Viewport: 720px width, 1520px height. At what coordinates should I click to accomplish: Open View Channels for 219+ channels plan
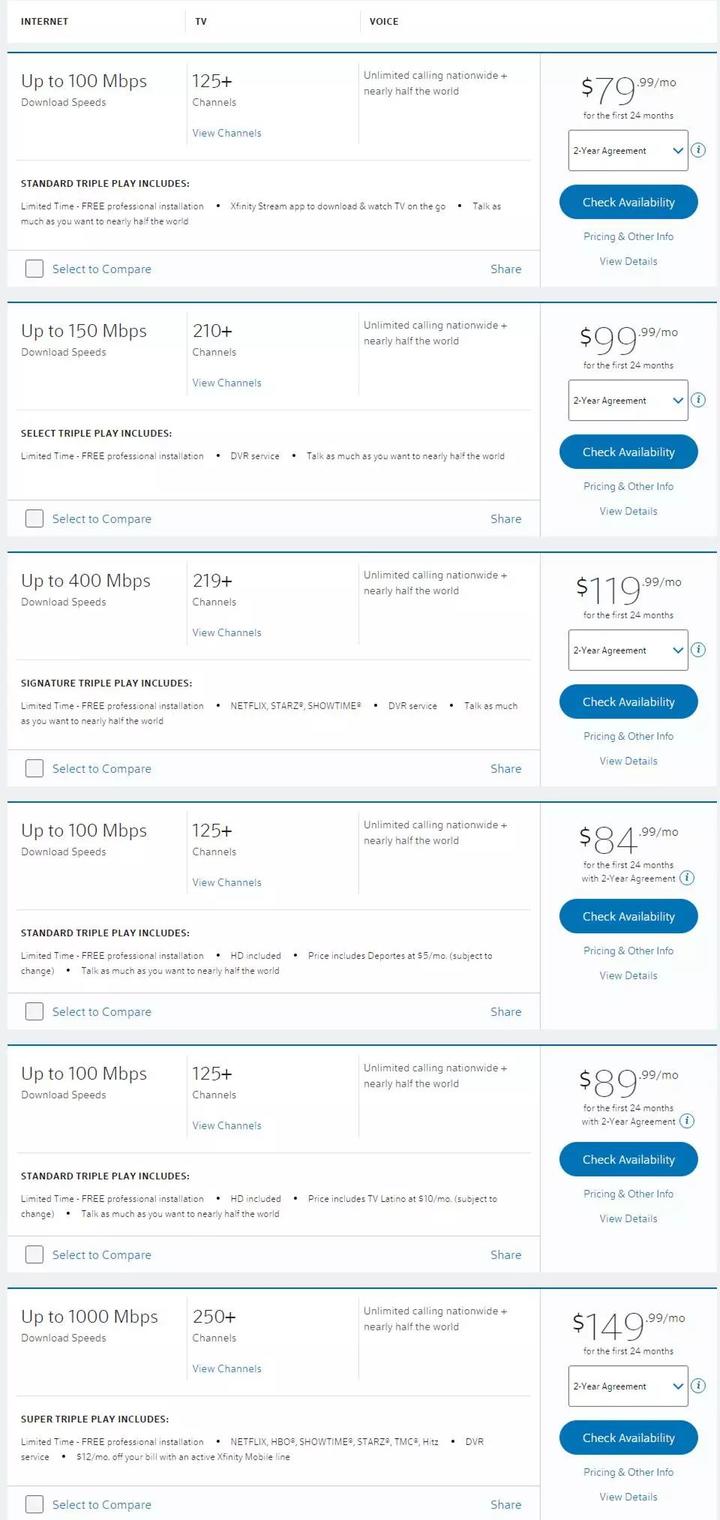[227, 633]
